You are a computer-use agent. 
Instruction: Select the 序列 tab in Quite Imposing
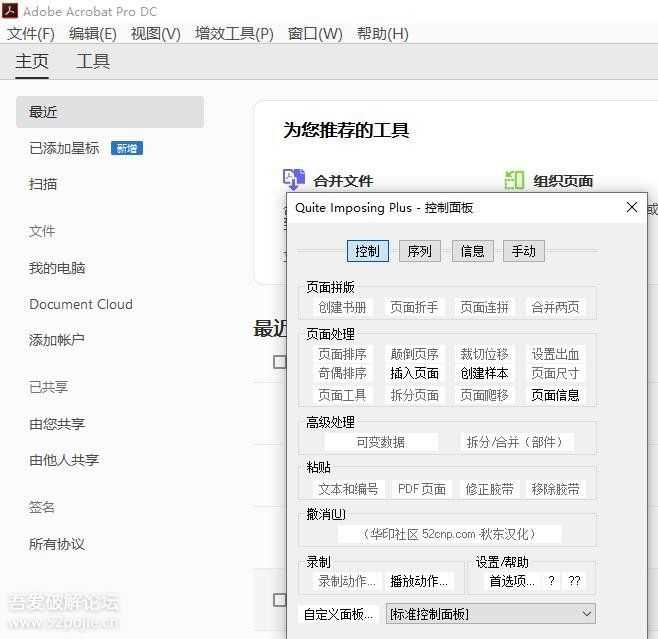[420, 251]
